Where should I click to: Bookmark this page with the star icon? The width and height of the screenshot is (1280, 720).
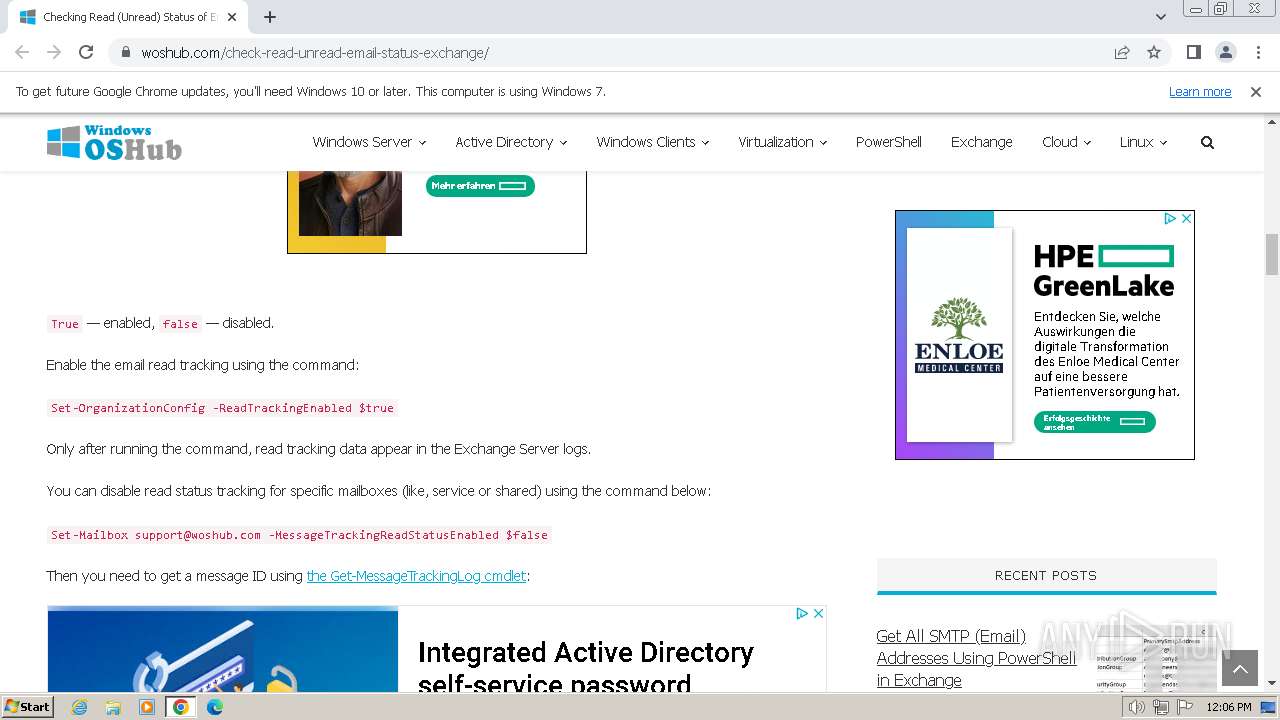(1154, 53)
